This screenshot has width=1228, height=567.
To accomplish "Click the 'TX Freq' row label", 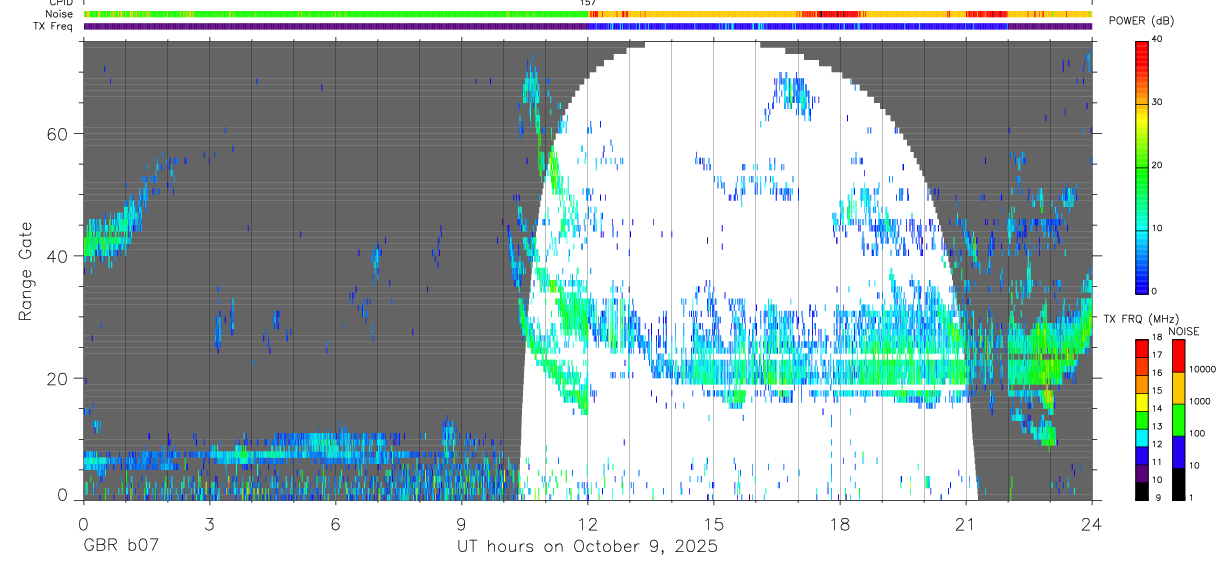I will click(53, 26).
